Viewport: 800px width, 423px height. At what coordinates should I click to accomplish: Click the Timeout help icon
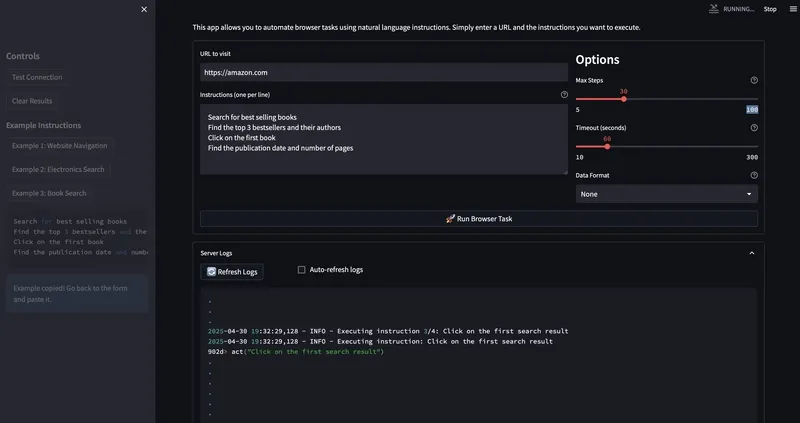pyautogui.click(x=754, y=128)
